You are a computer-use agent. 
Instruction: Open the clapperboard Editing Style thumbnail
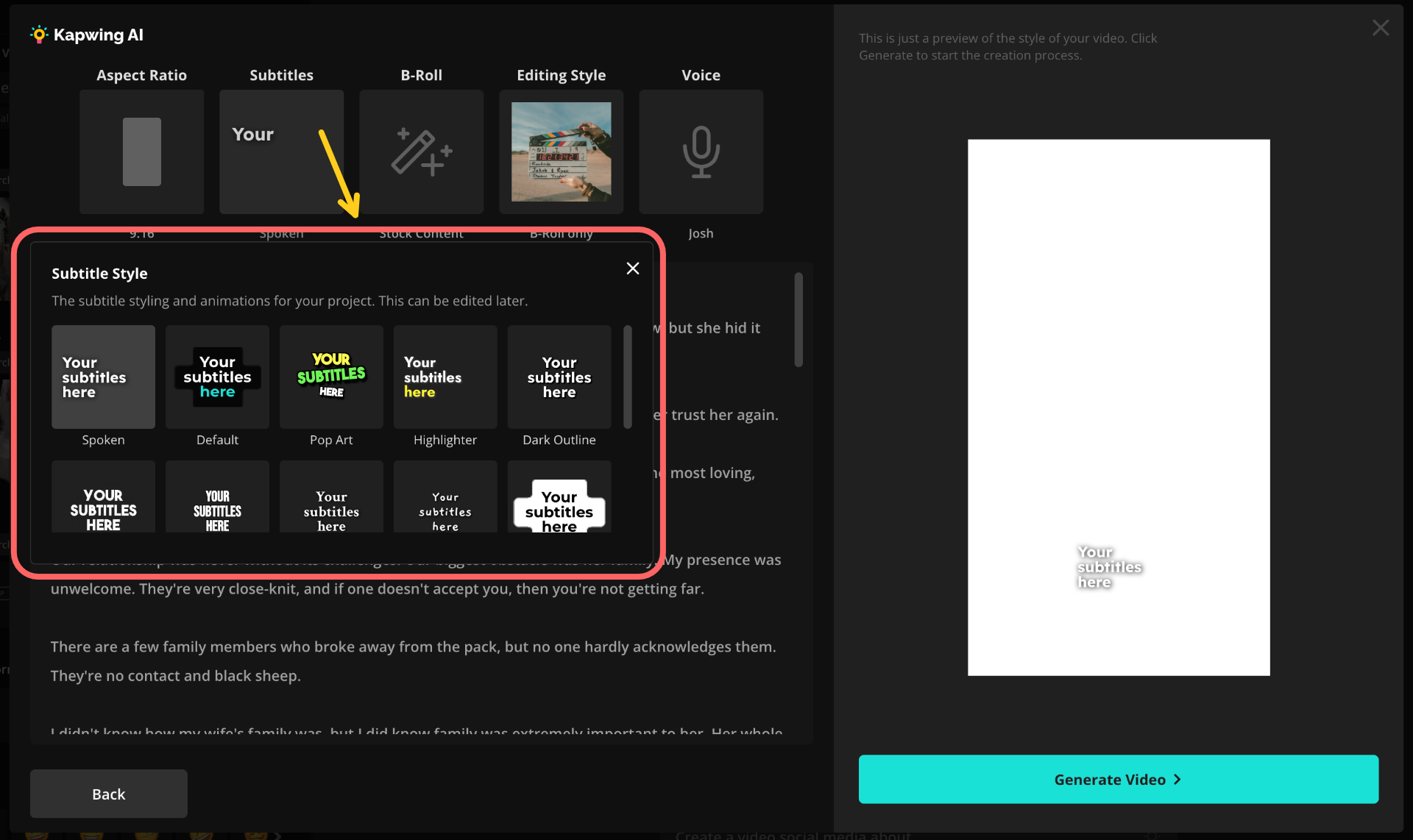click(561, 152)
